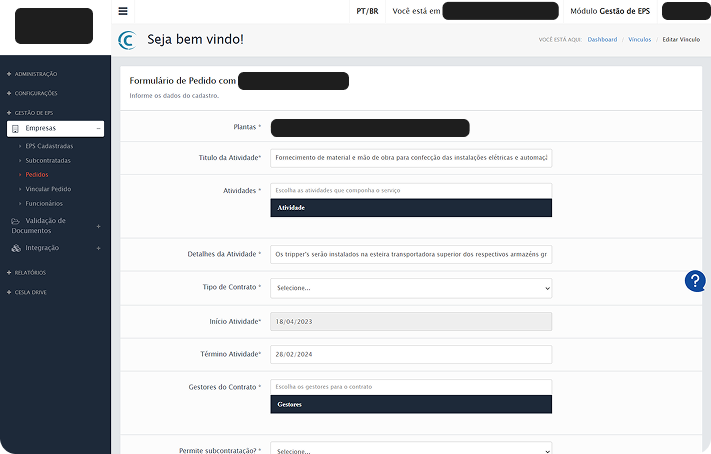Go to Vínculos breadcrumb link

[639, 39]
